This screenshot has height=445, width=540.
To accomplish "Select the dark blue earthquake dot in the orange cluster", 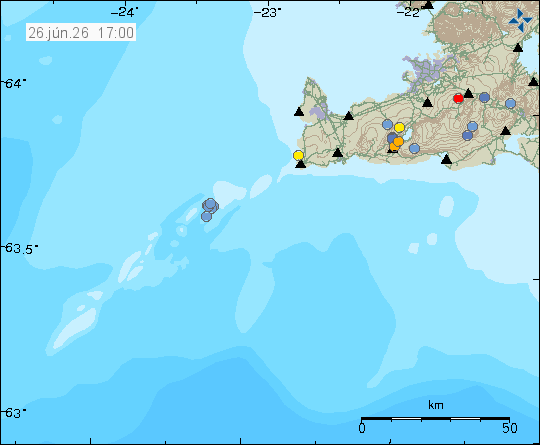I will 392,138.
